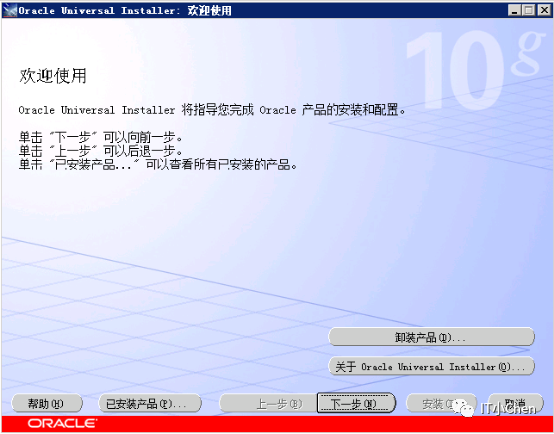Cancel installation with 取消 button
Image resolution: width=554 pixels, height=434 pixels.
pyautogui.click(x=516, y=403)
